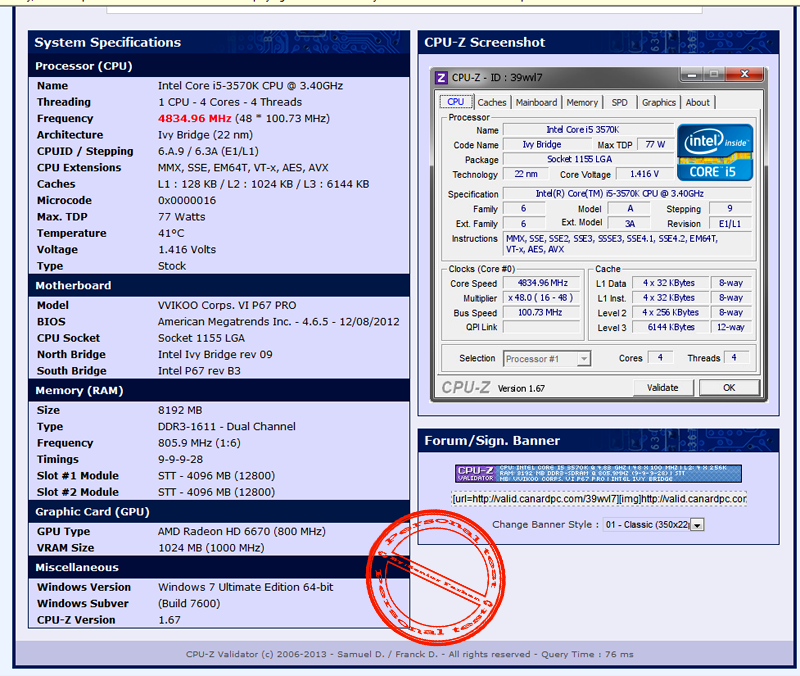Screen dimensions: 800x676
Task: Switch to the CPU tab
Action: (x=456, y=102)
